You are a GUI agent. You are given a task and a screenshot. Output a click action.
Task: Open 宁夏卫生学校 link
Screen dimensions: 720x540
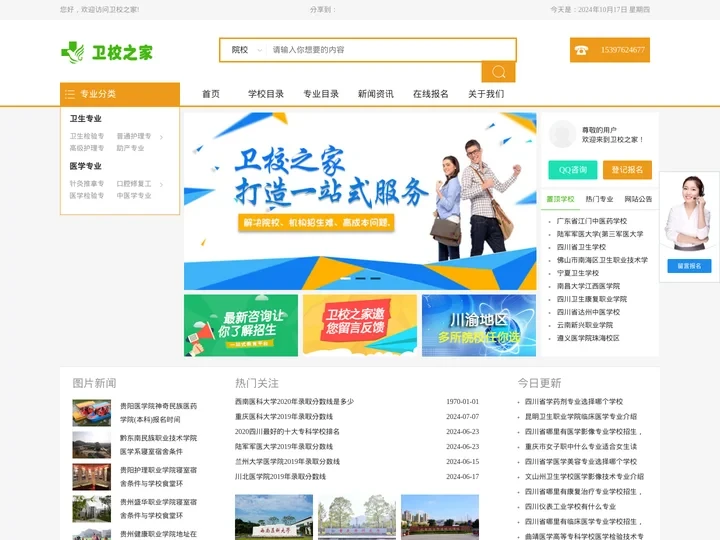click(578, 273)
